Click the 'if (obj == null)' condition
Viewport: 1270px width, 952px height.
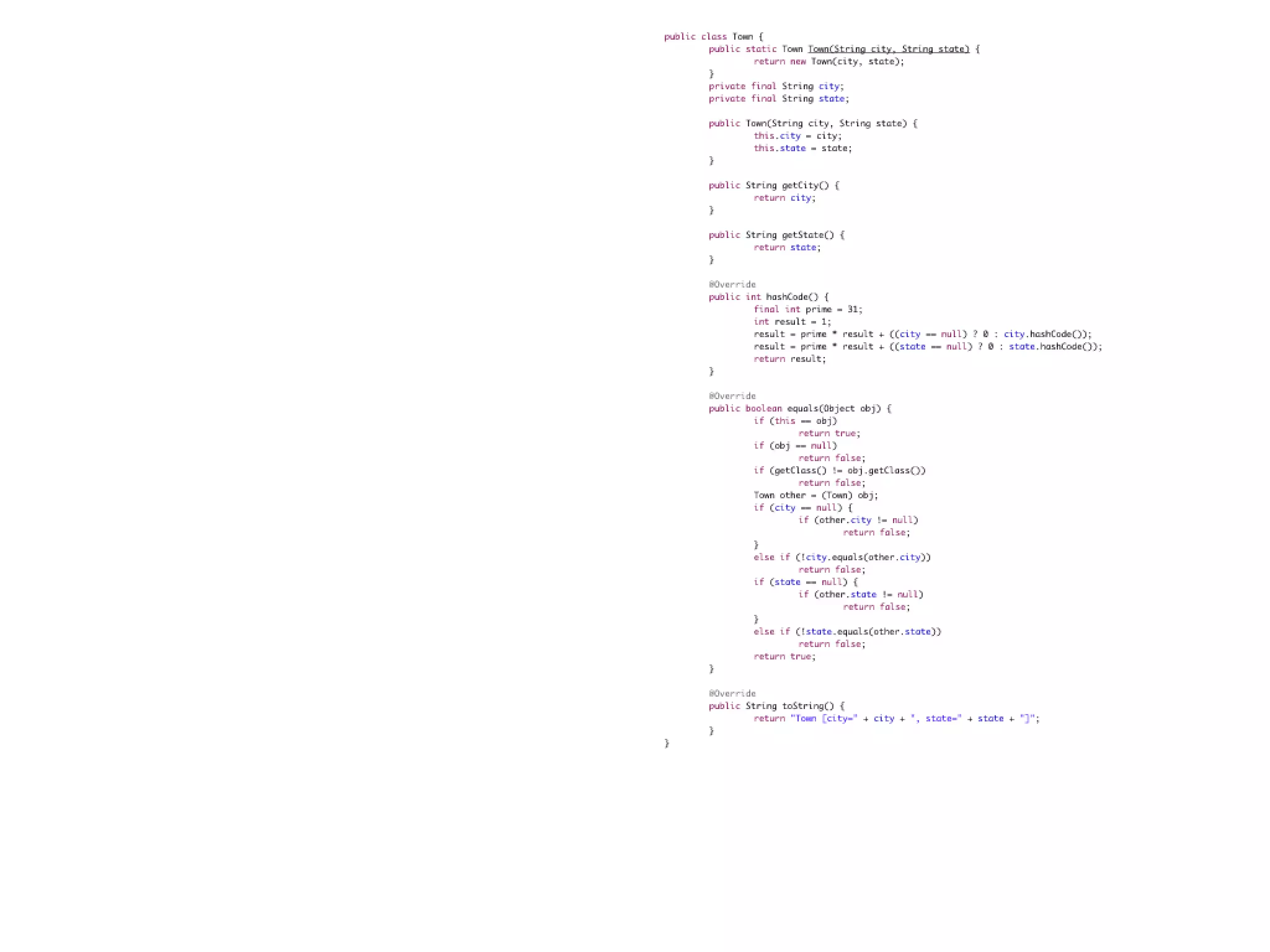(x=796, y=446)
